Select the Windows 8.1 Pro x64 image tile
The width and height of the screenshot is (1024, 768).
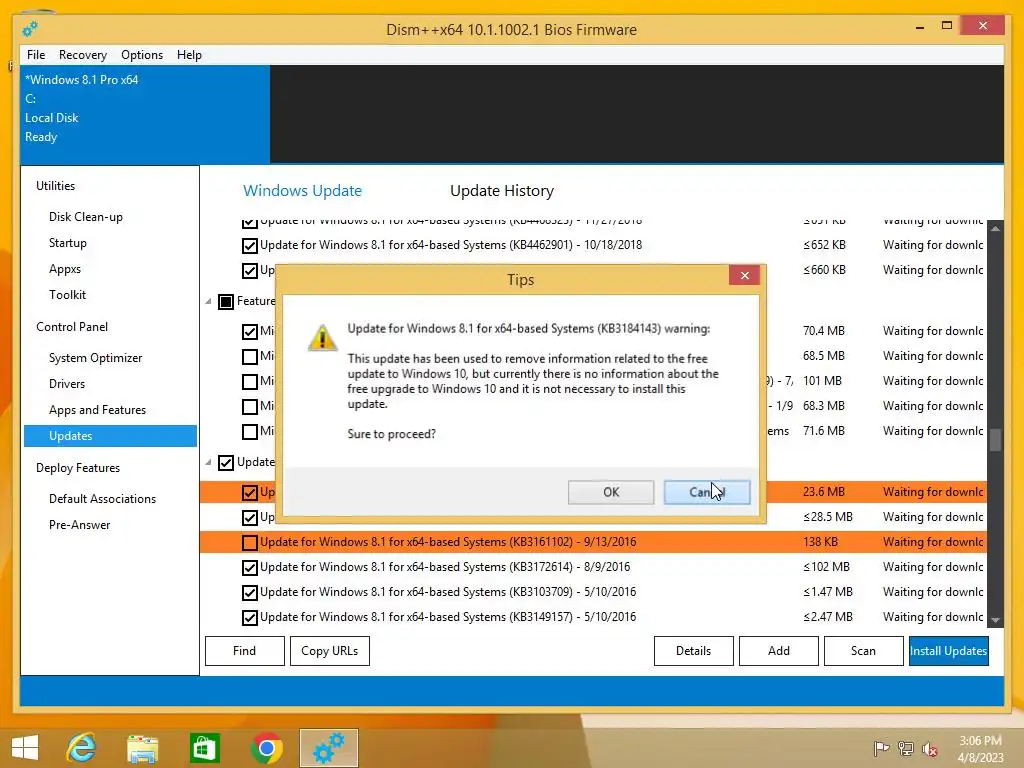(145, 114)
